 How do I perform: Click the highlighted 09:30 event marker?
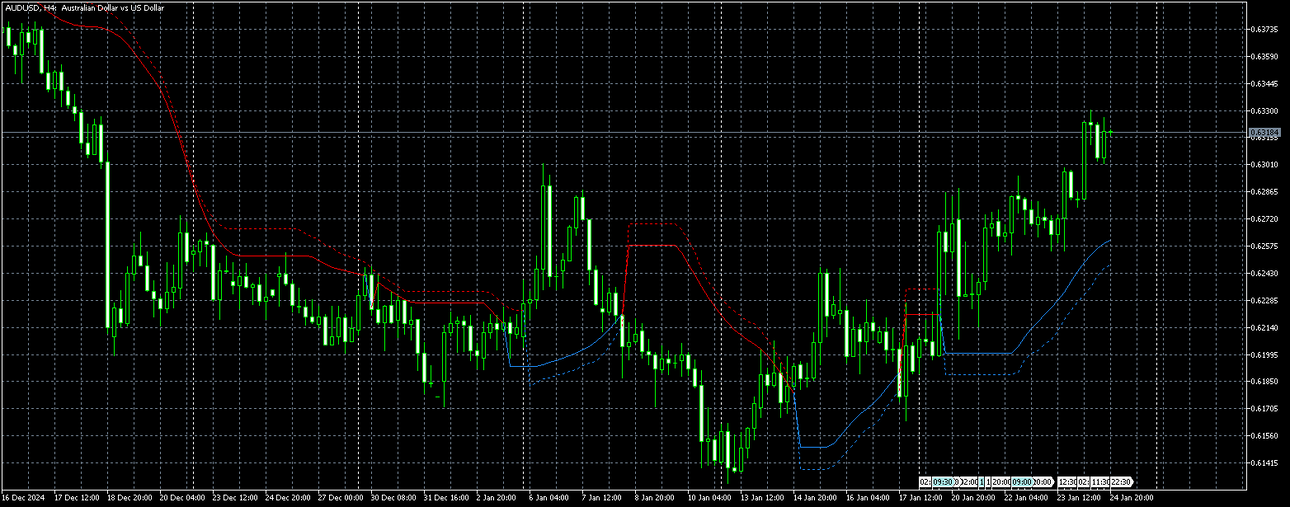coord(943,482)
